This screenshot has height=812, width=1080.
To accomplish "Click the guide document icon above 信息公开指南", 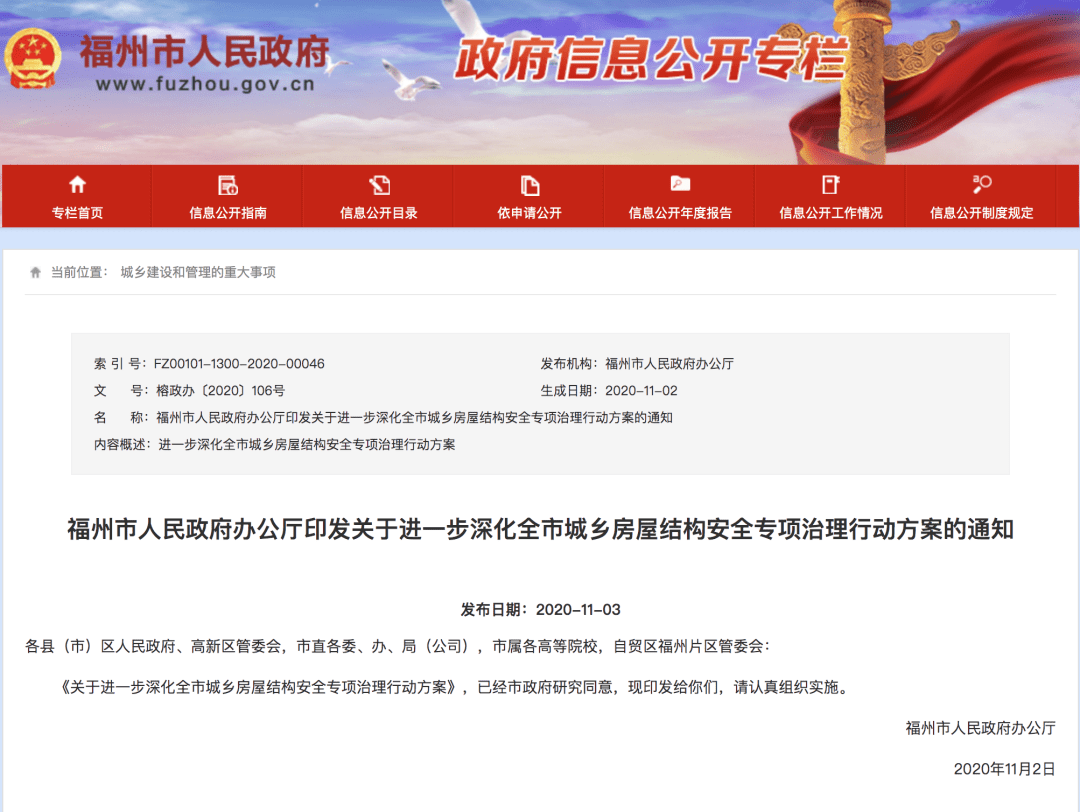I will (x=228, y=185).
